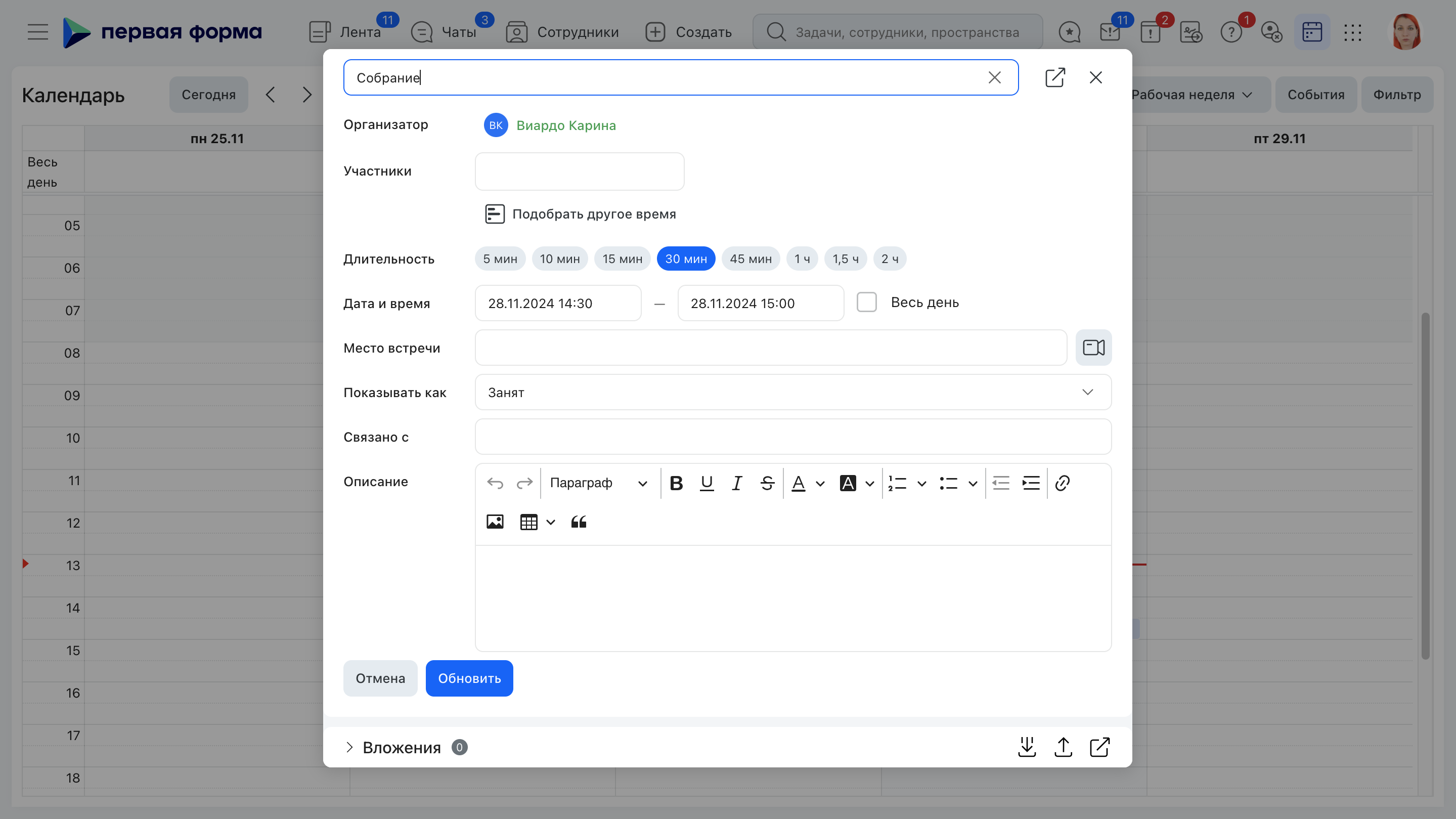
Task: Toggle block quote formatting
Action: pos(579,522)
